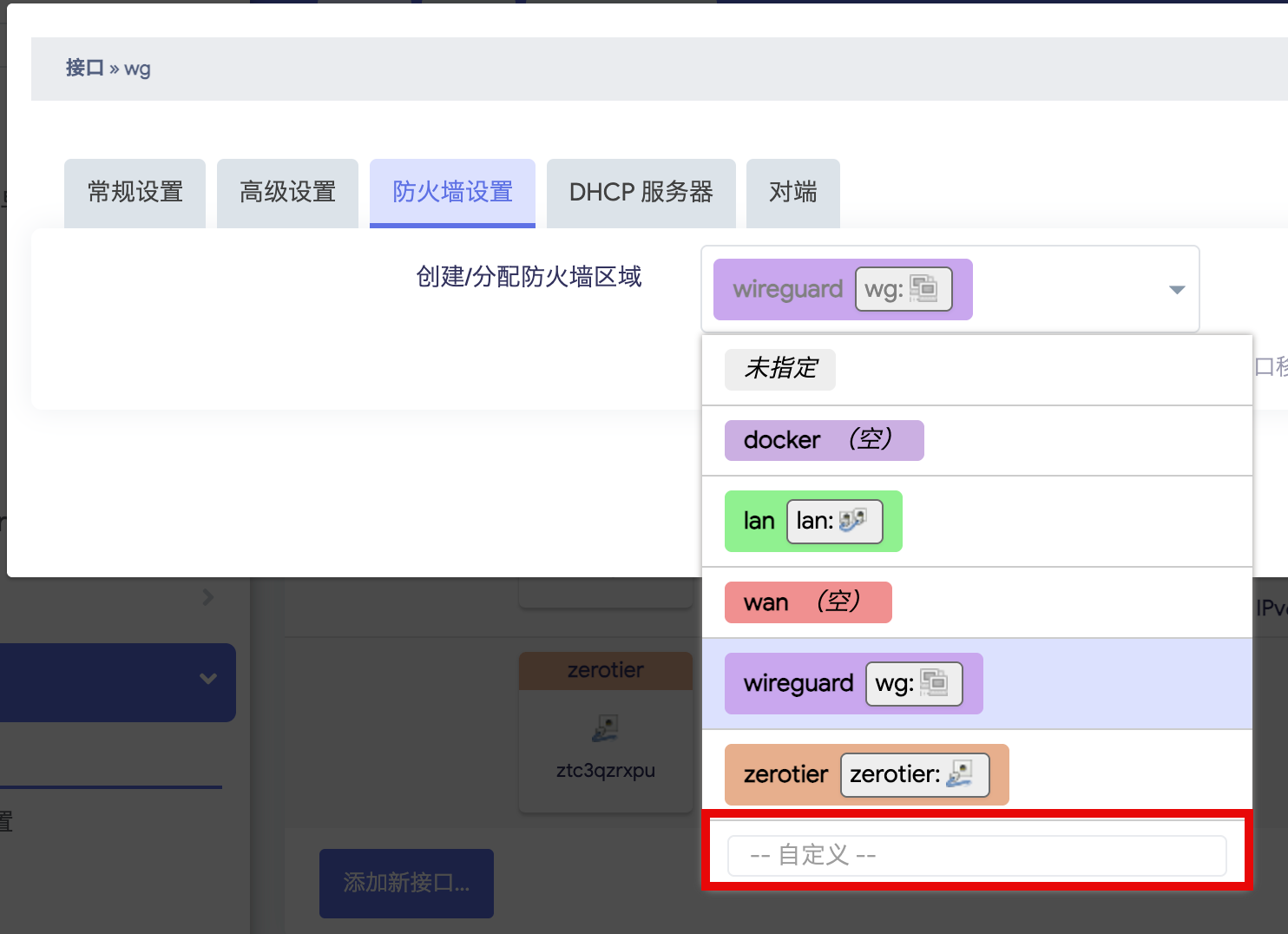The image size is (1288, 934).
Task: Expand the sidebar right-pointing chevron
Action: [207, 597]
